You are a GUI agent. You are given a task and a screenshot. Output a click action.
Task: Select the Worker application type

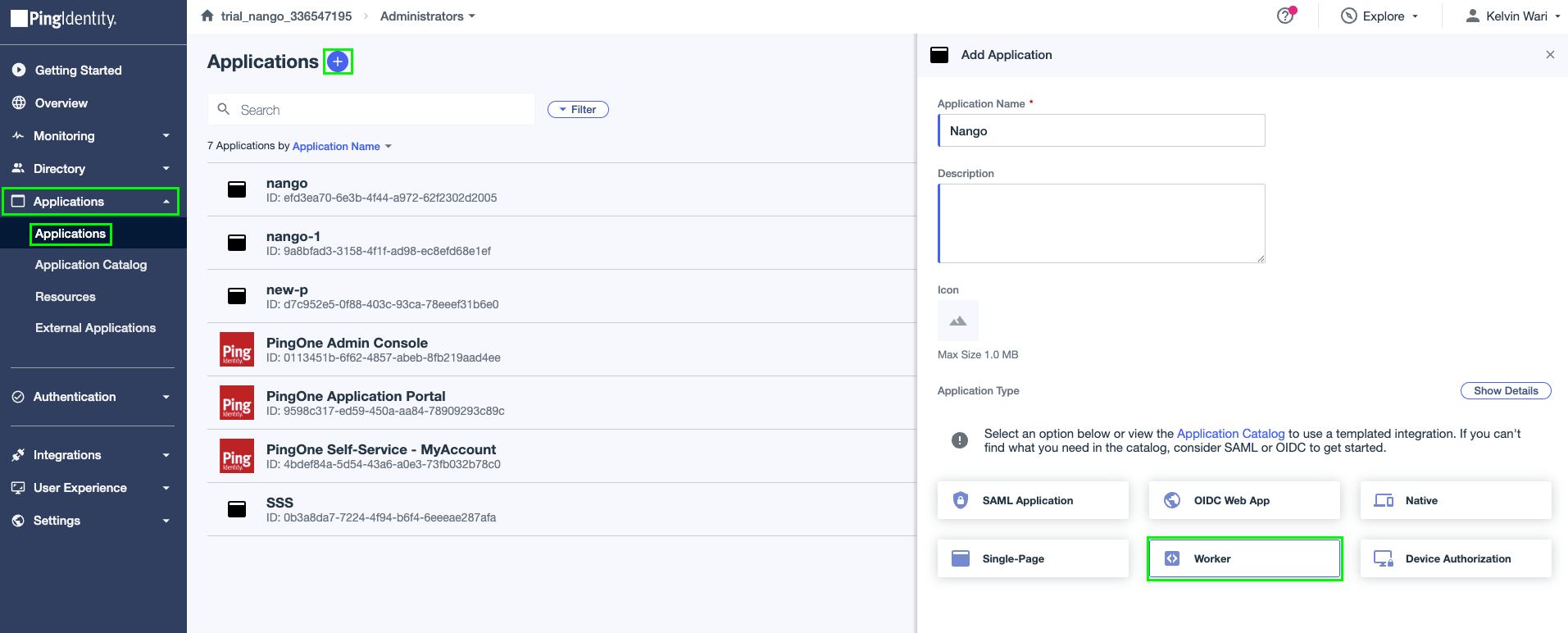click(1244, 558)
